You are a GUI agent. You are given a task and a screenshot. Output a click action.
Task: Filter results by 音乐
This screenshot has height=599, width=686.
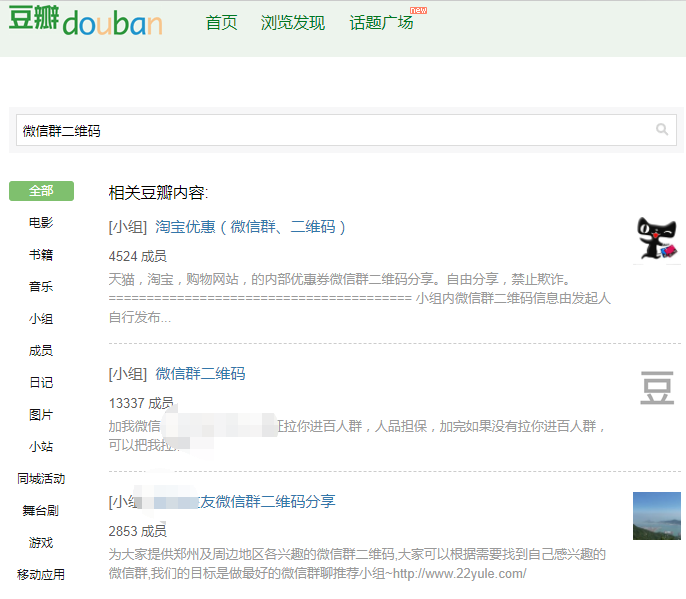[41, 287]
